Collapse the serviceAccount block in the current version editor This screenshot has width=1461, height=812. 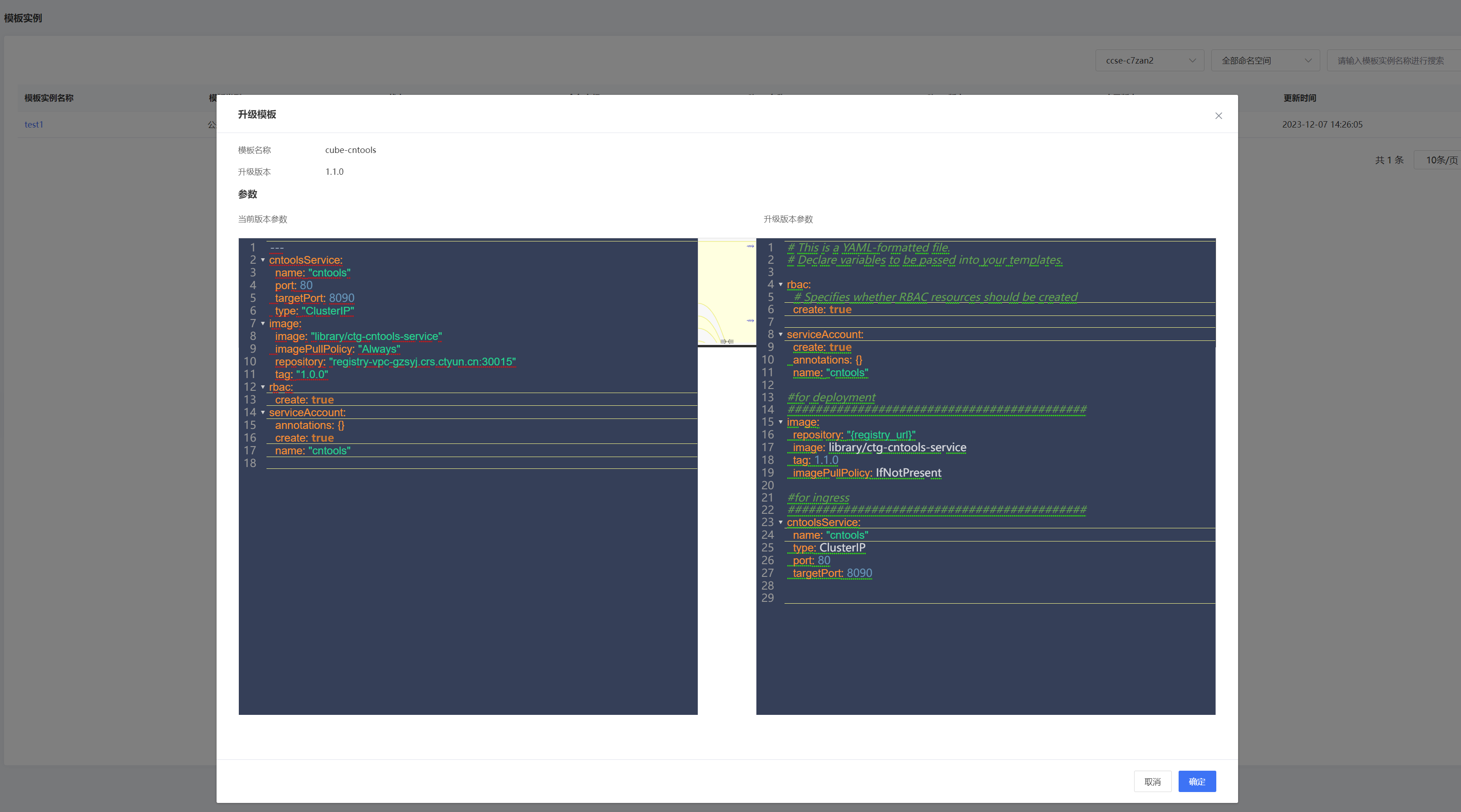click(262, 413)
